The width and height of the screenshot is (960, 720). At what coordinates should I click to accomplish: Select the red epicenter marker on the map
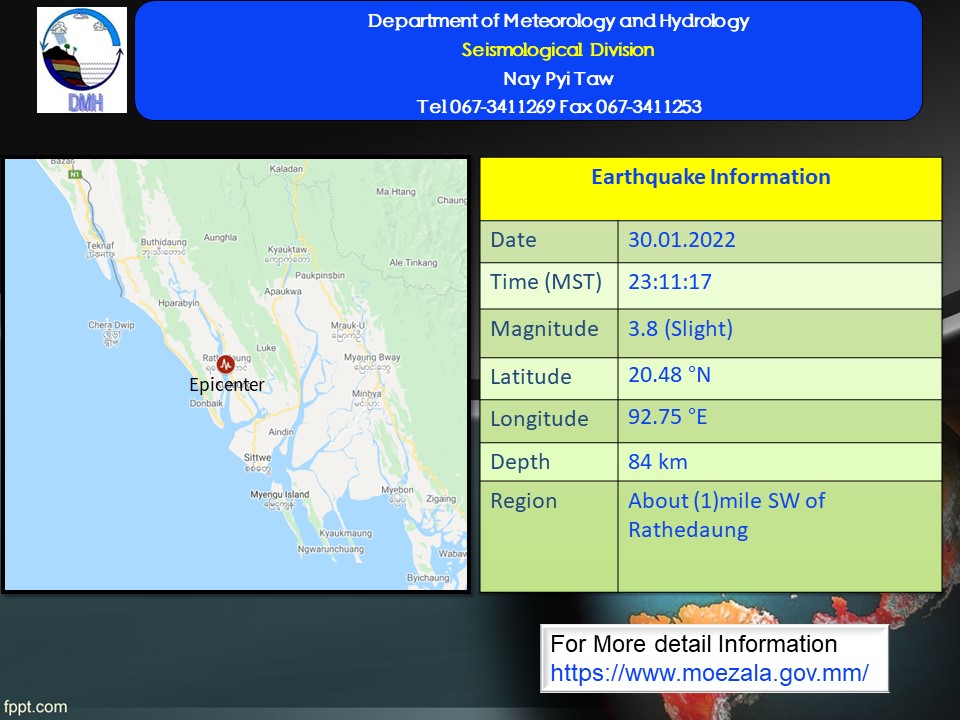pyautogui.click(x=226, y=364)
